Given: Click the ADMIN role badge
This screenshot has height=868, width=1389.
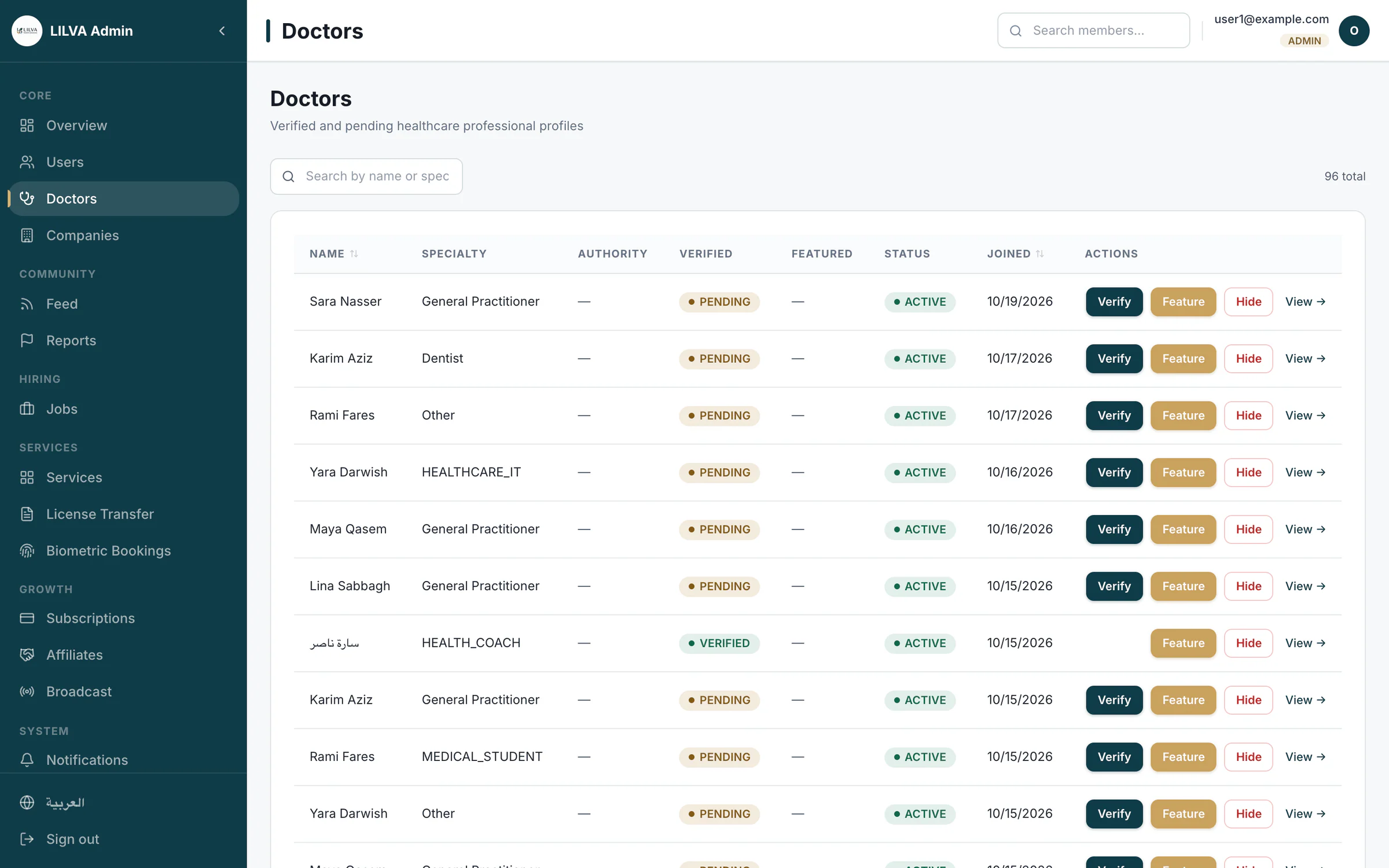Looking at the screenshot, I should (1304, 41).
